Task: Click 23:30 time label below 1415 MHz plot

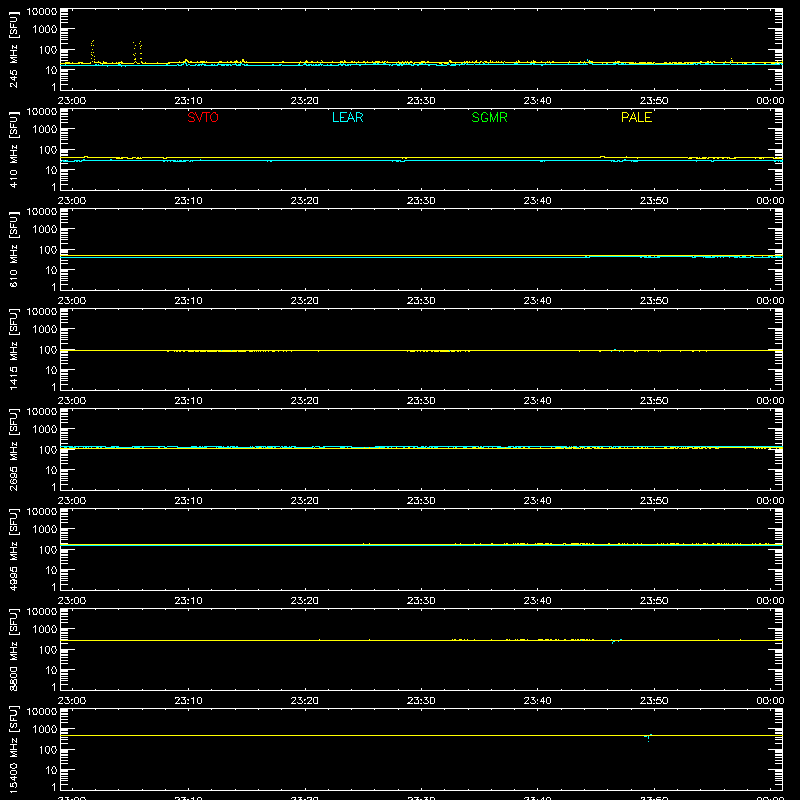Action: (x=421, y=401)
